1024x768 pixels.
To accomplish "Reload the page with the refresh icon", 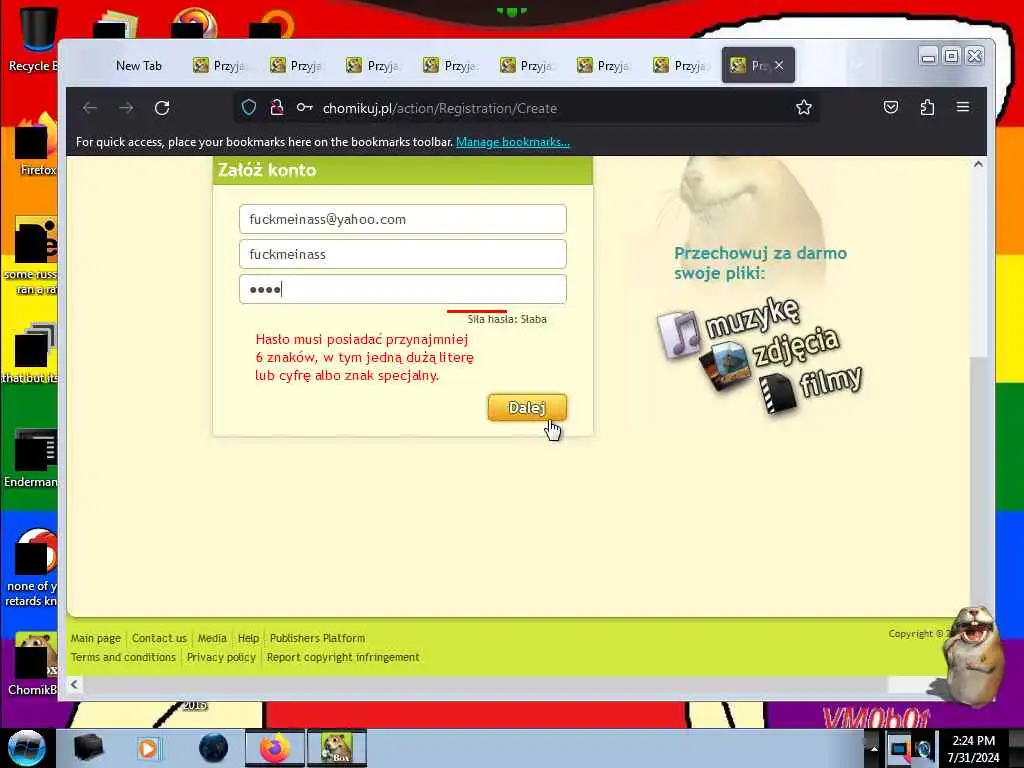I will click(x=162, y=108).
